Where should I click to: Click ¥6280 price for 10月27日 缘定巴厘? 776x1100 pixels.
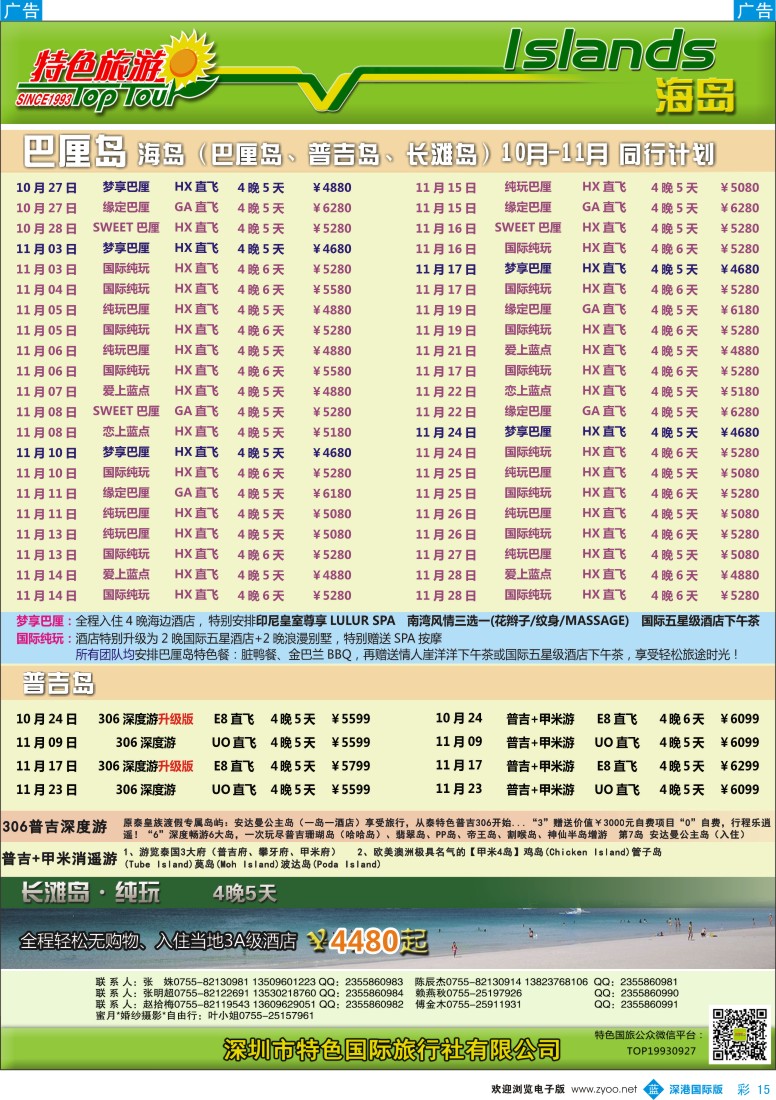[x=332, y=208]
